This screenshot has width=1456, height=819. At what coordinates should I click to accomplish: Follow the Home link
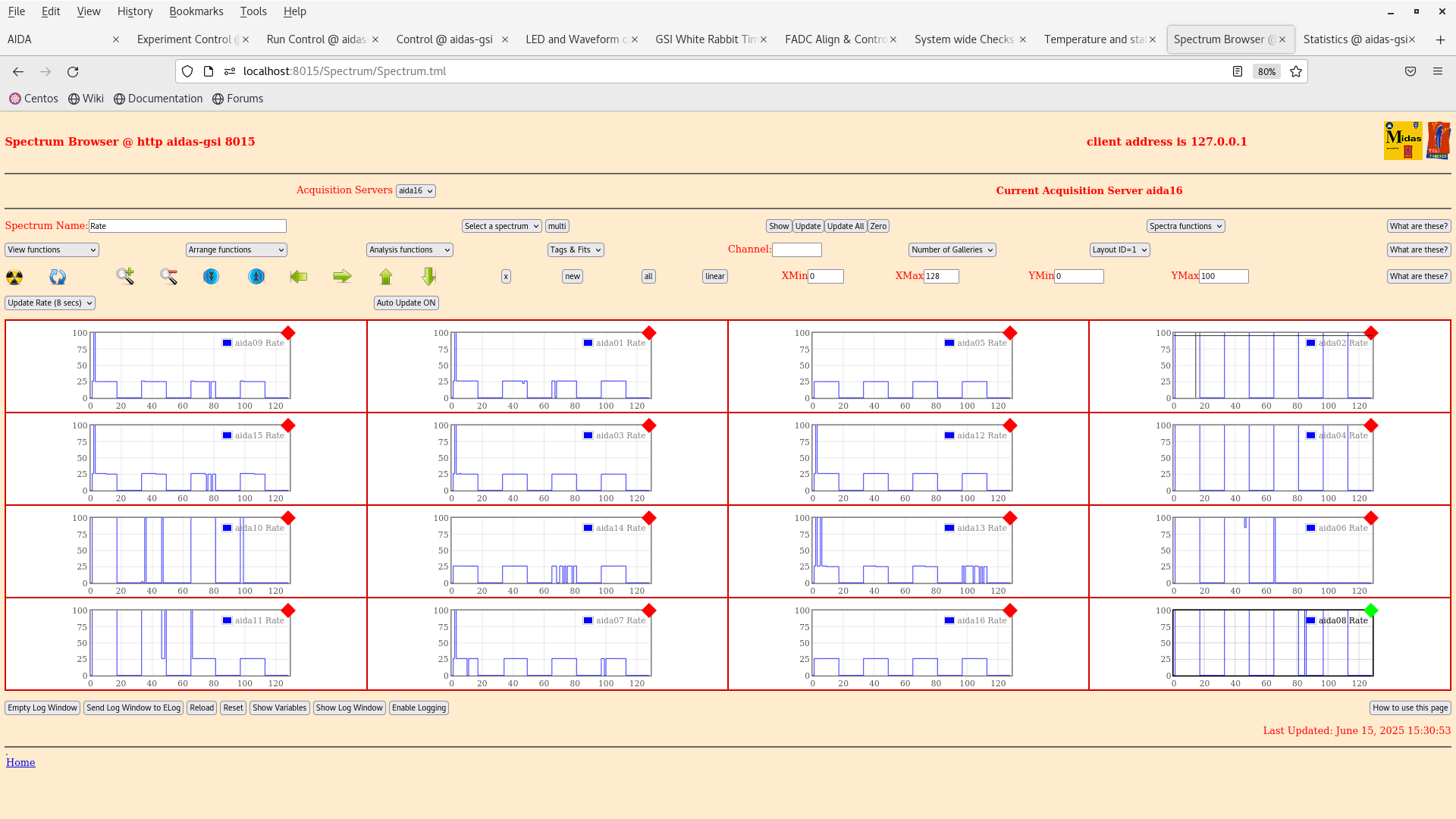[x=20, y=762]
